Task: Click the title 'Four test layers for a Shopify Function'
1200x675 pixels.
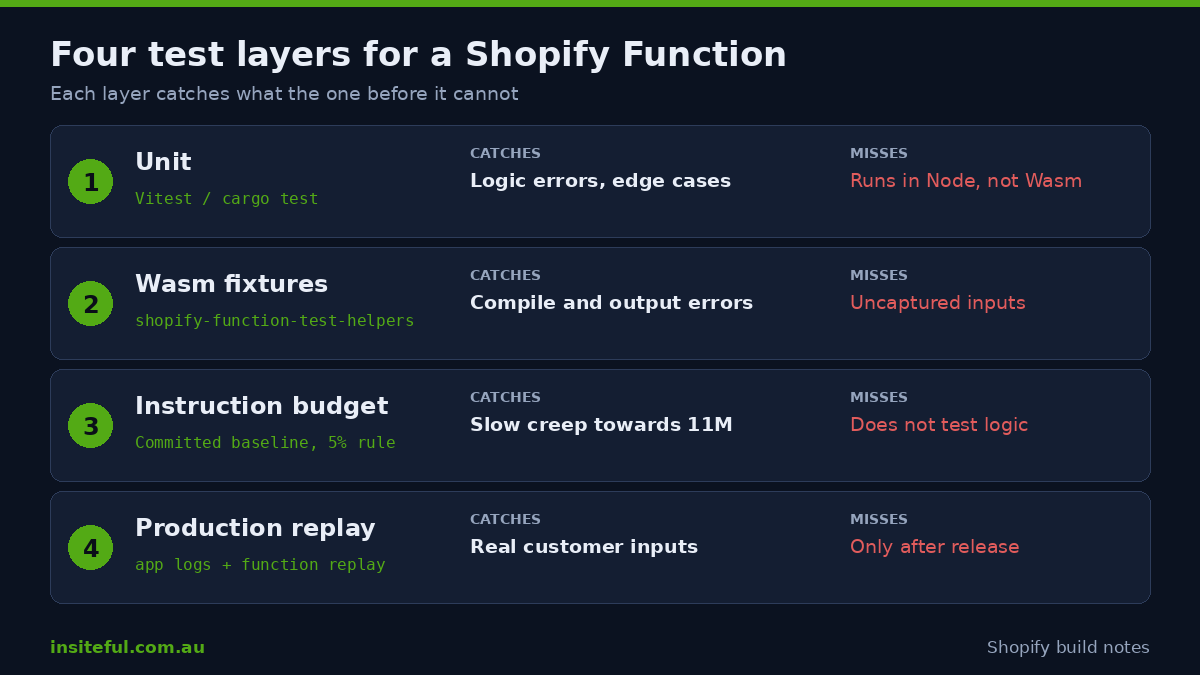Action: [x=418, y=55]
